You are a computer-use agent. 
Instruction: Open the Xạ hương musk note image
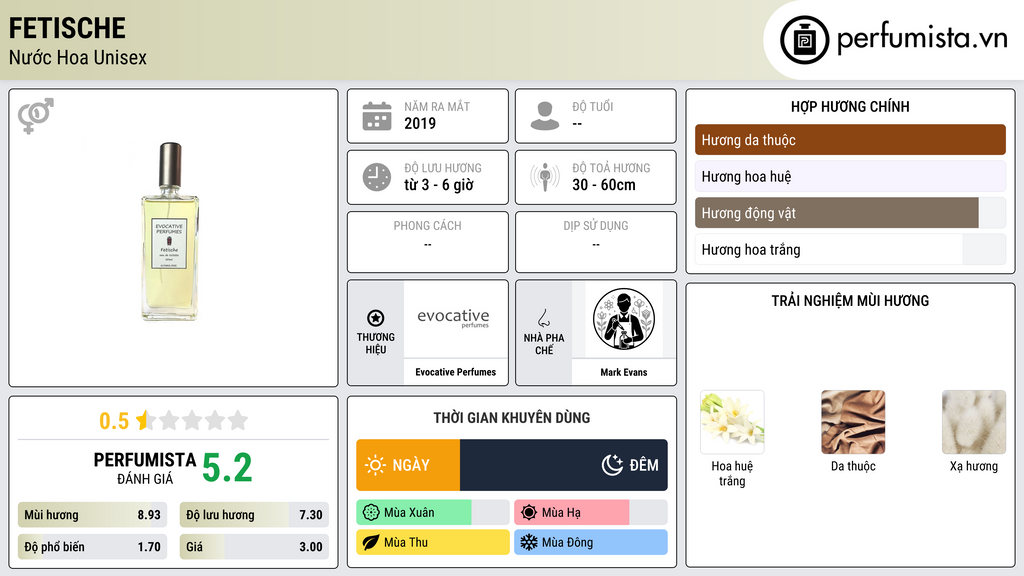pos(974,422)
